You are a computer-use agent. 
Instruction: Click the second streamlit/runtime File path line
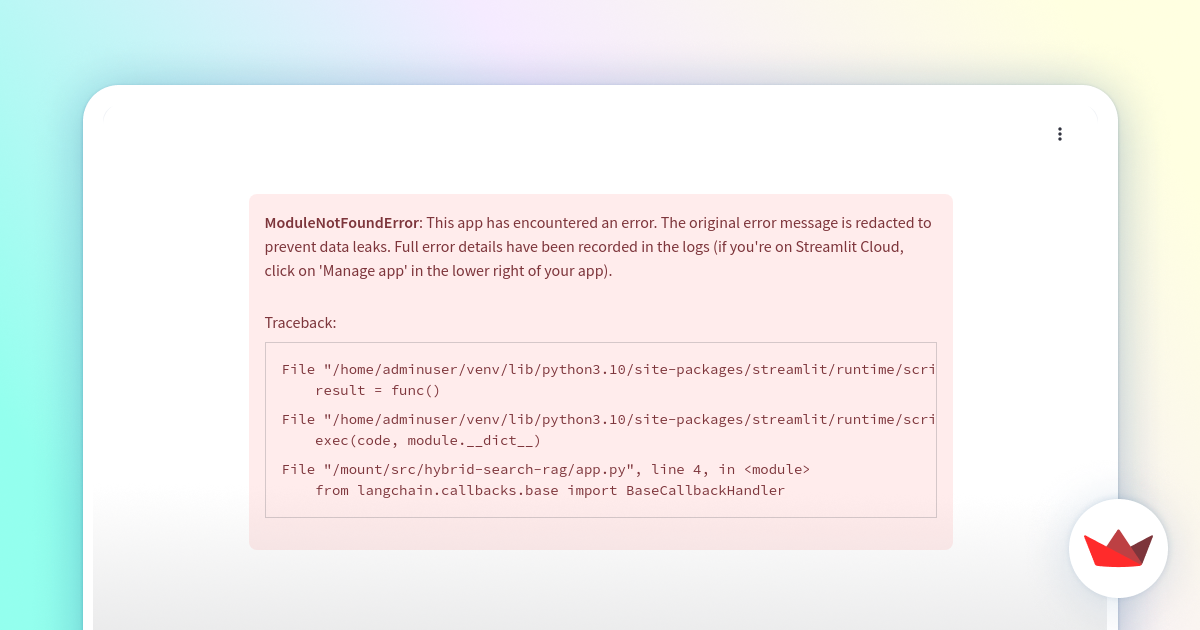[600, 419]
